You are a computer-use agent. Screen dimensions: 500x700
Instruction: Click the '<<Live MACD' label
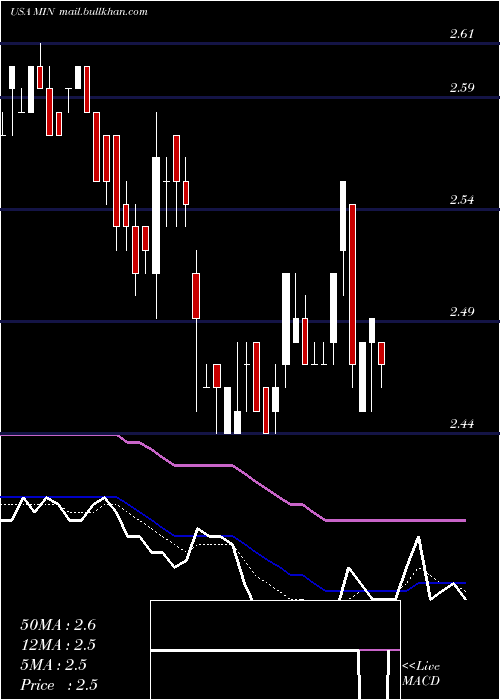421,674
